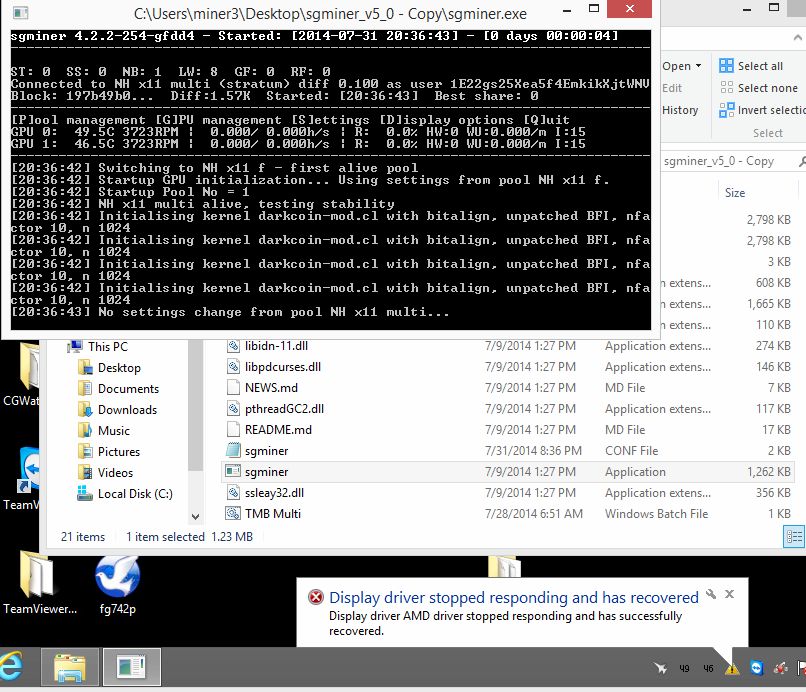The width and height of the screenshot is (806, 692).
Task: Click the tray temperature reading 49
Action: [x=684, y=668]
